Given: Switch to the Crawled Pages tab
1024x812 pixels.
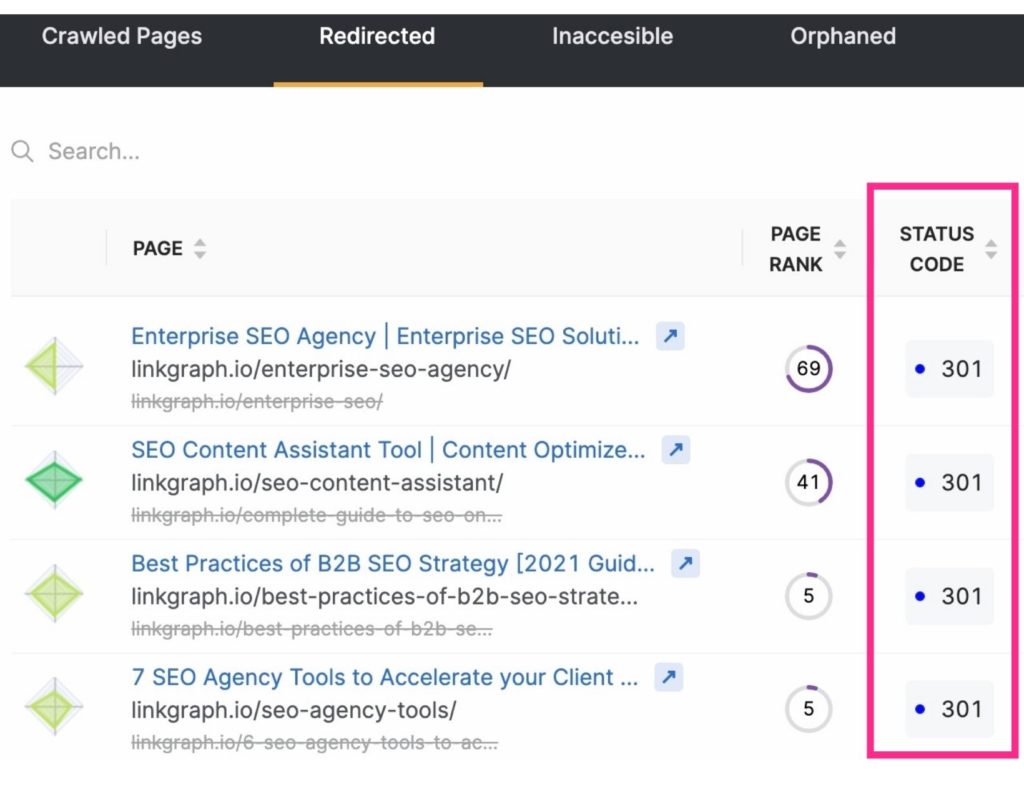Looking at the screenshot, I should 122,37.
